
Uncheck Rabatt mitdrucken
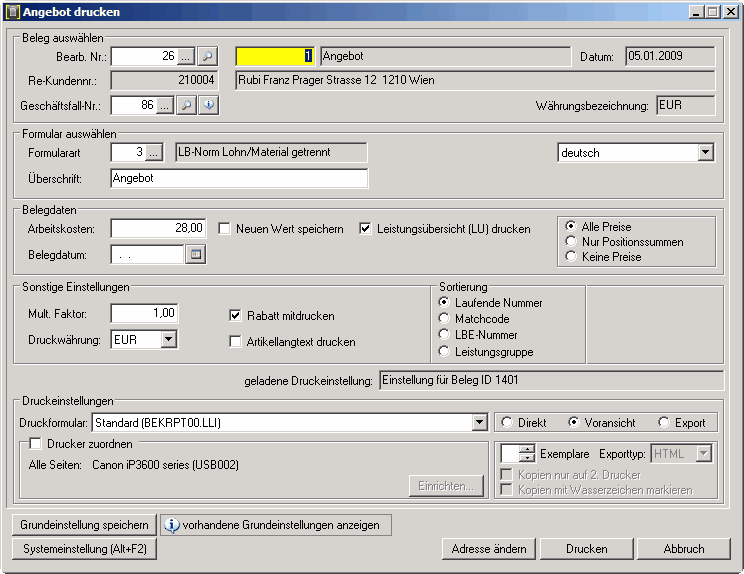235,315
